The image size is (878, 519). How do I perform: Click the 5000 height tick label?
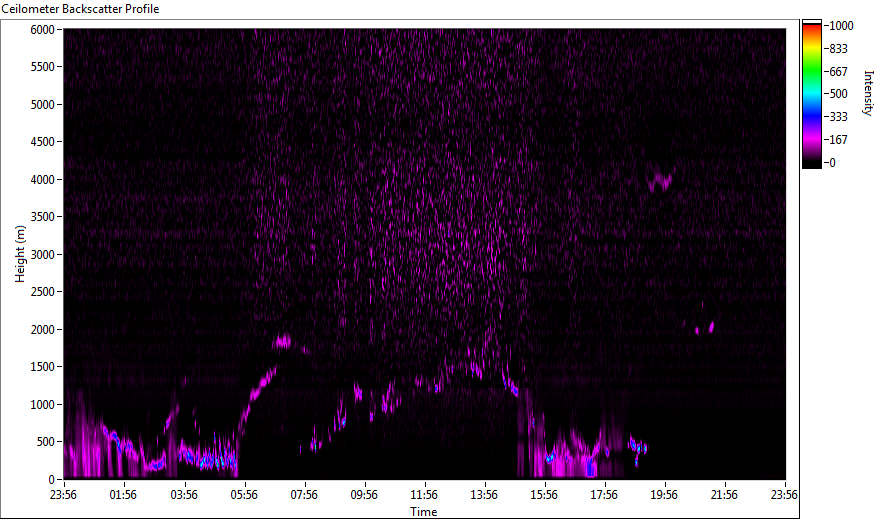[x=43, y=105]
